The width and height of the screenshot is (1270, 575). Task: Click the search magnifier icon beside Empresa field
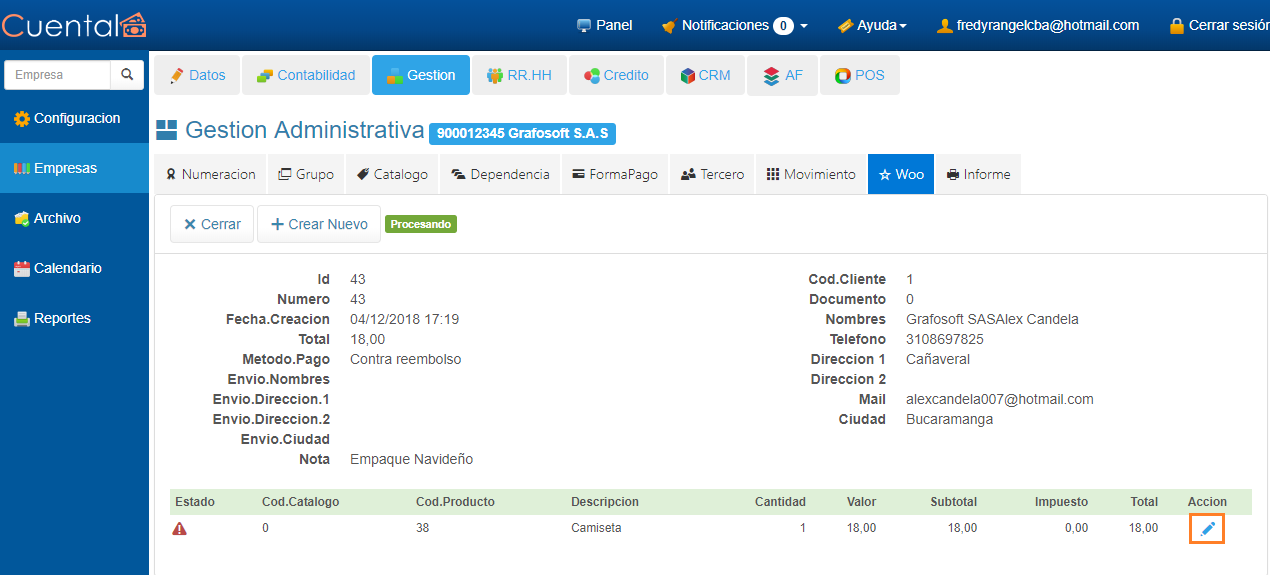pyautogui.click(x=127, y=75)
